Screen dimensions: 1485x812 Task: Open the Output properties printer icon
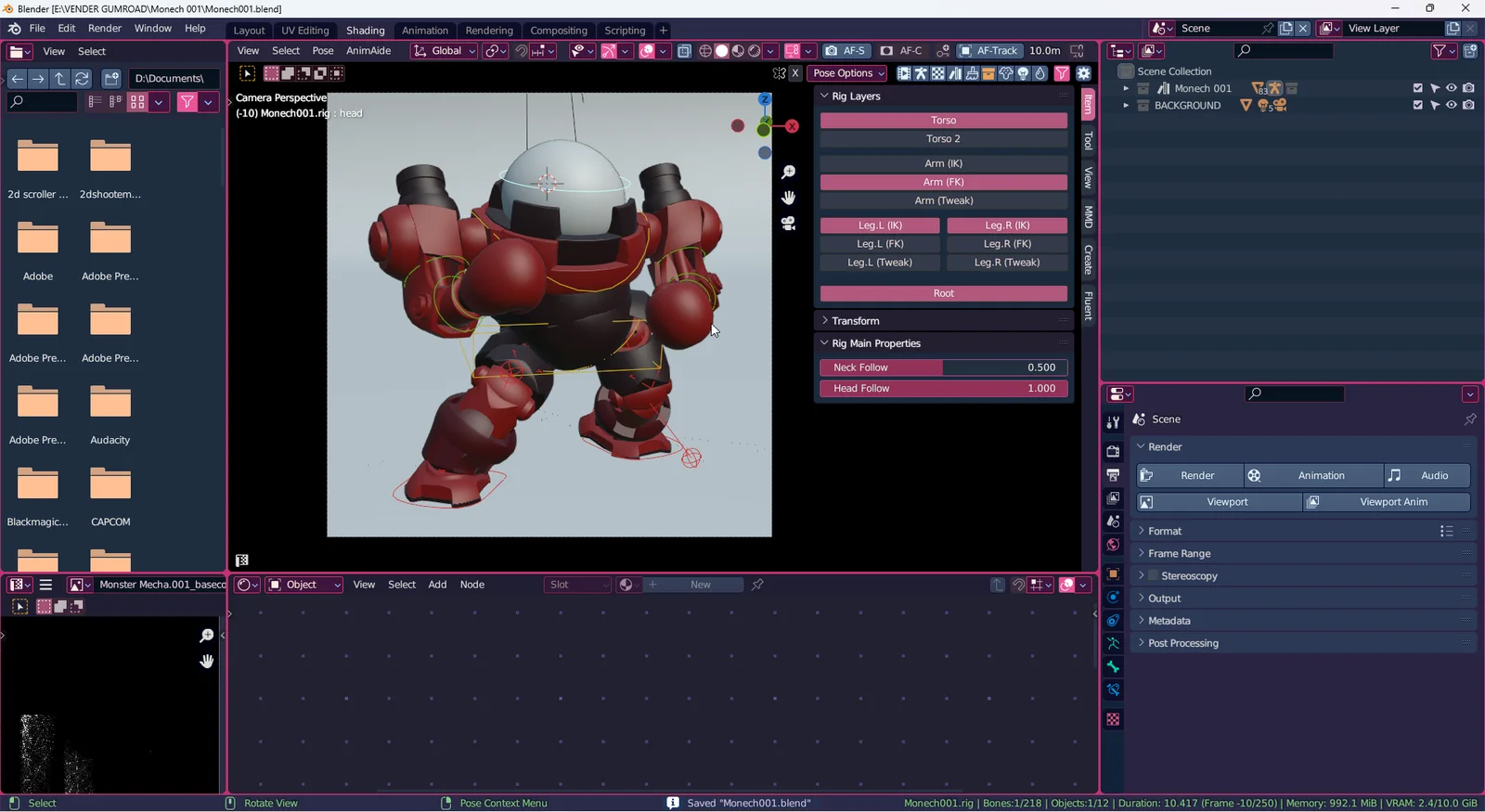click(1113, 474)
